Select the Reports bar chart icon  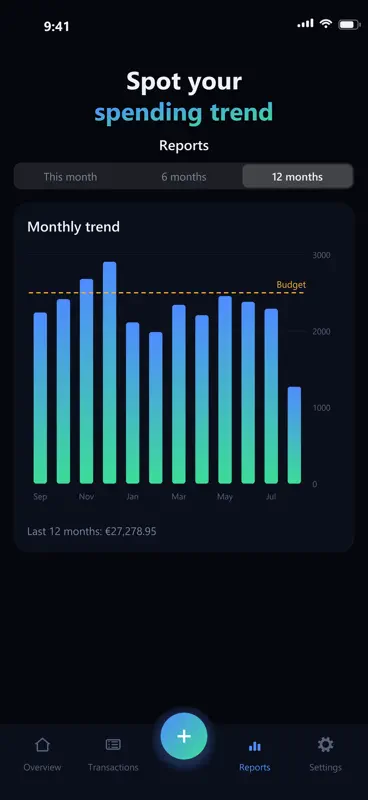(255, 746)
